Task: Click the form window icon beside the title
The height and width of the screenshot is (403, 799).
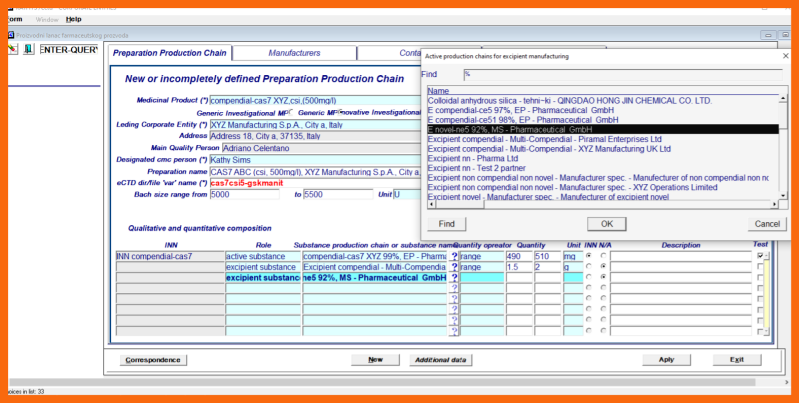Action: click(x=11, y=35)
